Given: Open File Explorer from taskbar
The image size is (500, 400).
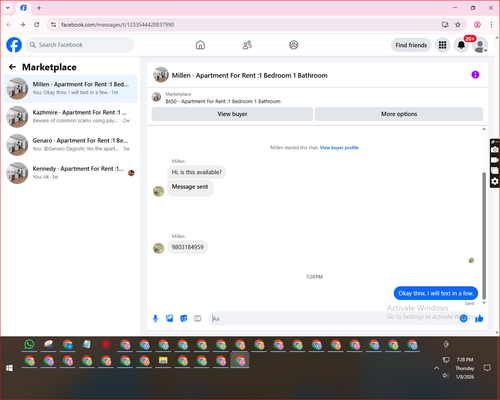Looking at the screenshot, I should click(163, 360).
